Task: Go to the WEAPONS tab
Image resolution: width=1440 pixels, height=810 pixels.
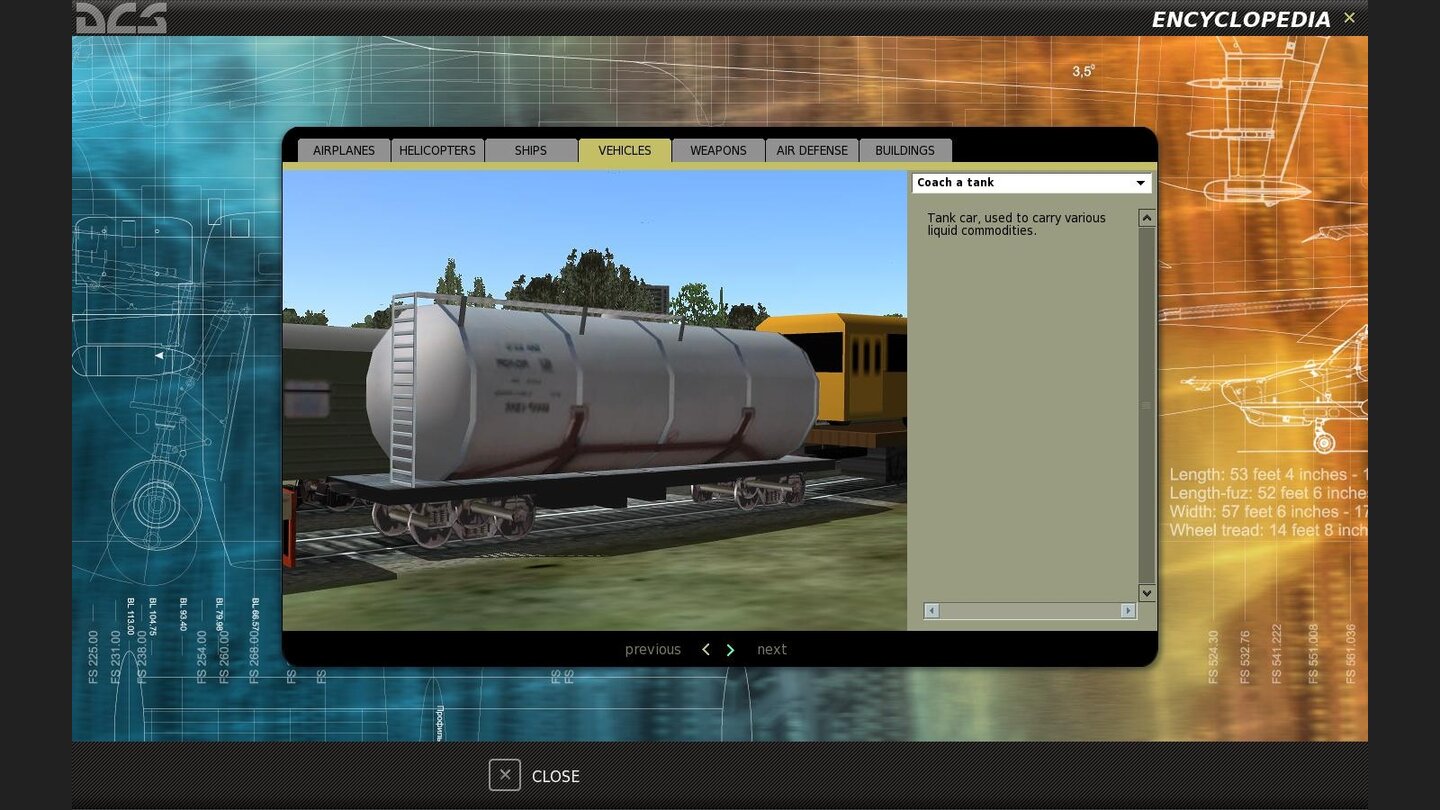Action: (718, 150)
